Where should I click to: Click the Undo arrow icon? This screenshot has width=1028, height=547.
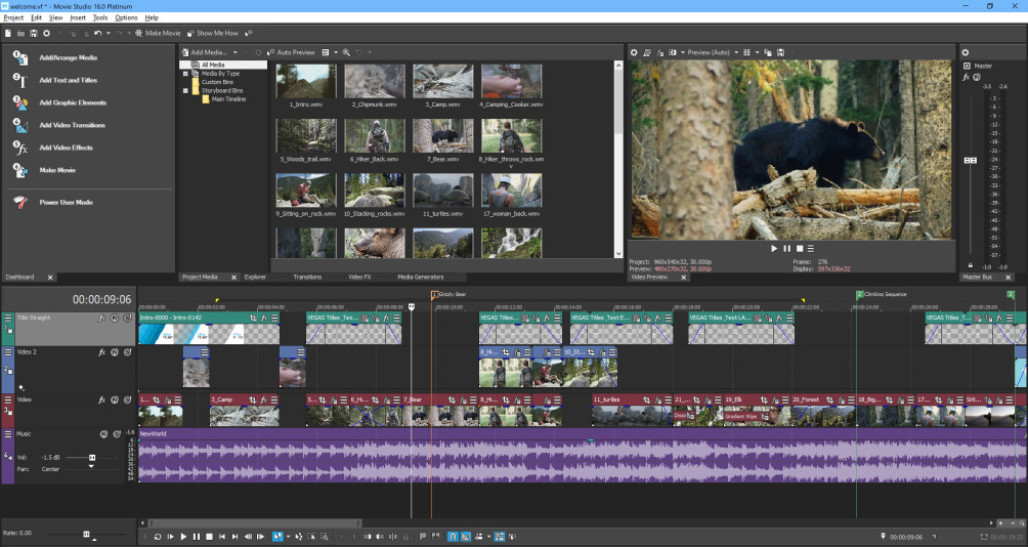point(98,33)
